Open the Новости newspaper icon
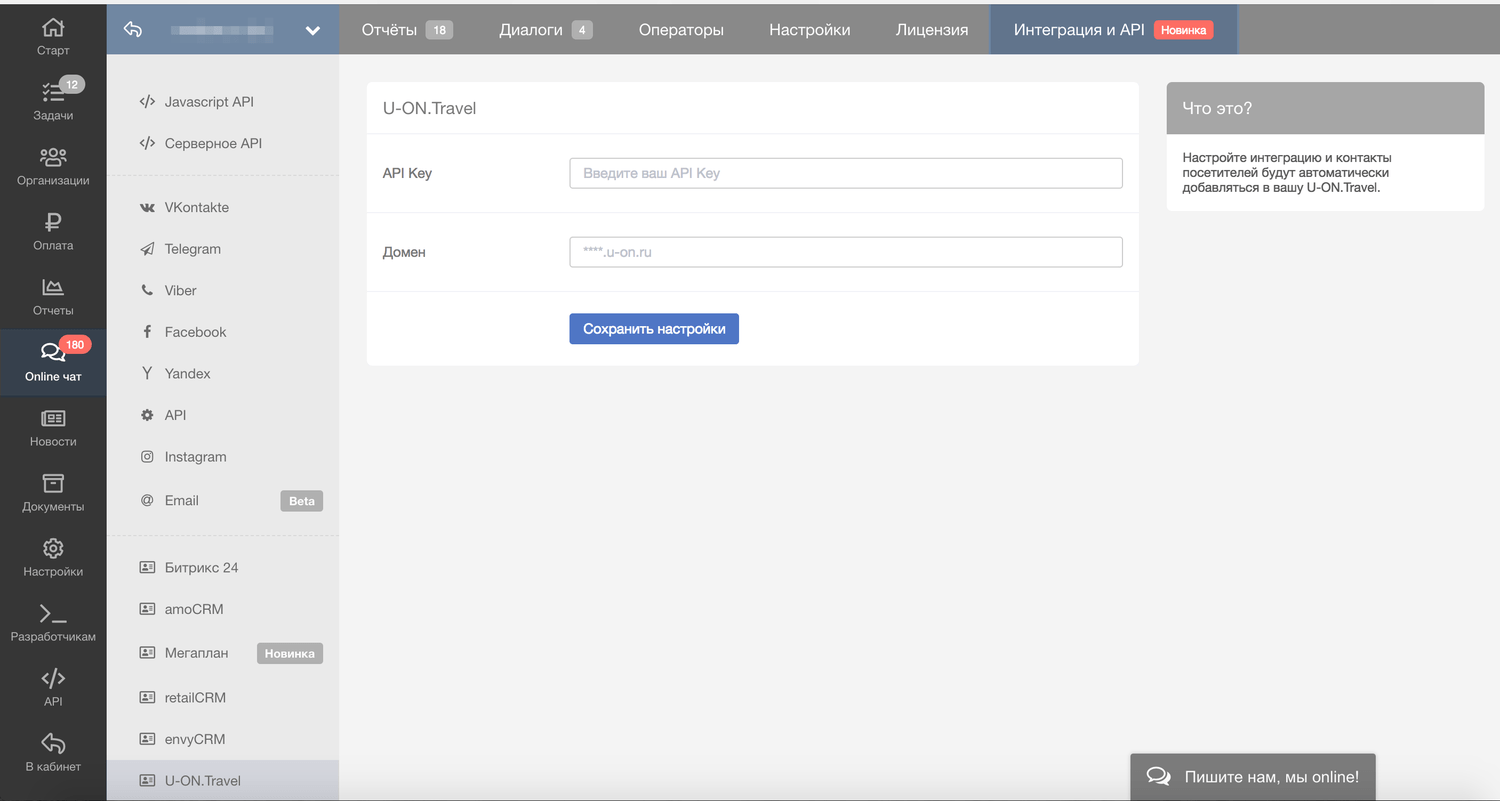This screenshot has height=801, width=1500. pos(53,418)
